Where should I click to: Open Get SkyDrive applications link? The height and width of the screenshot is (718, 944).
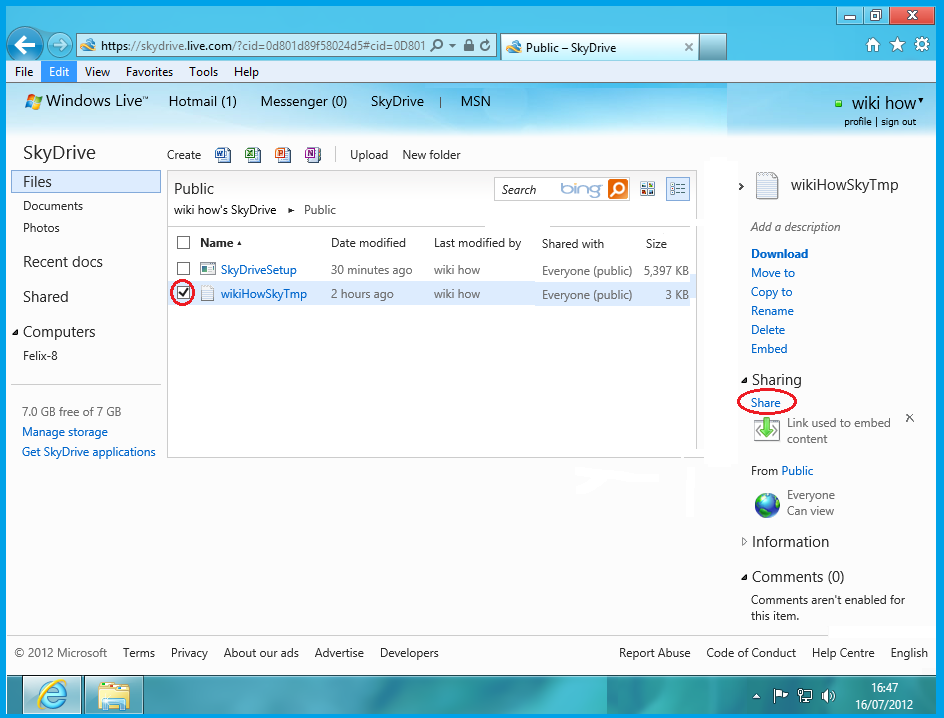pyautogui.click(x=88, y=451)
